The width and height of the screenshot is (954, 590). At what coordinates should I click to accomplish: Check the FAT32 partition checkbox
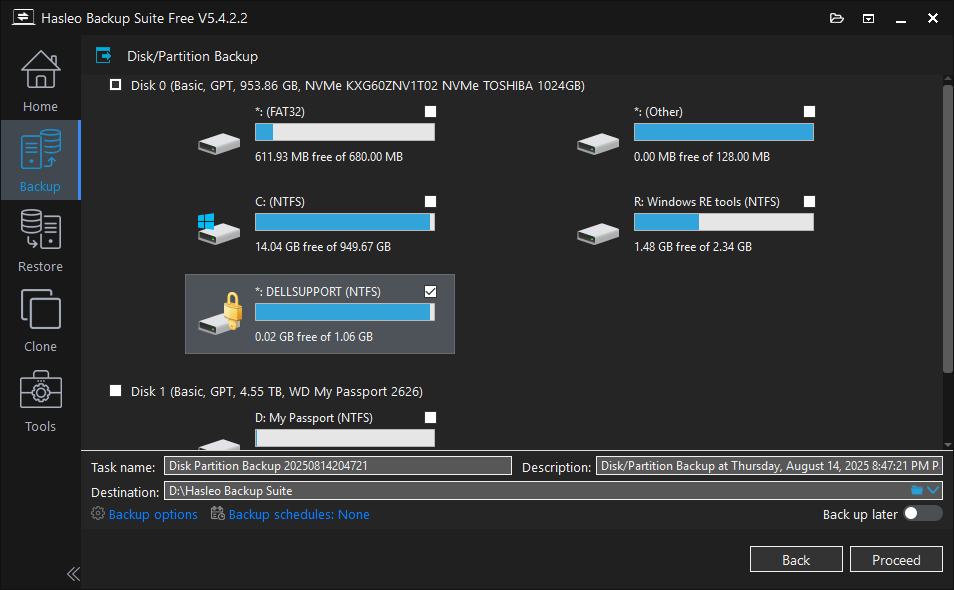click(430, 111)
